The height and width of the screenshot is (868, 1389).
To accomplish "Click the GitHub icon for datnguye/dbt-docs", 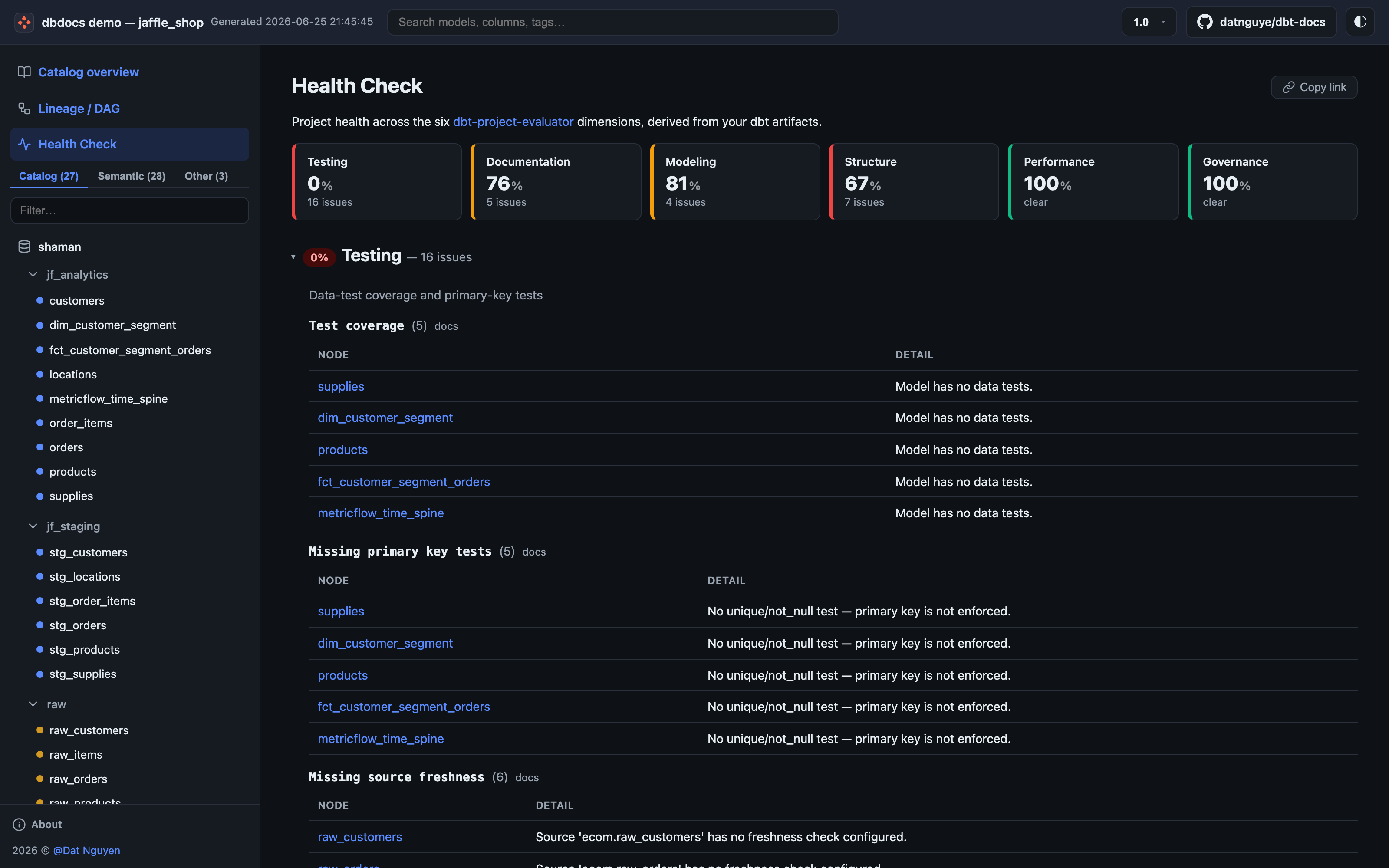I will [x=1205, y=23].
